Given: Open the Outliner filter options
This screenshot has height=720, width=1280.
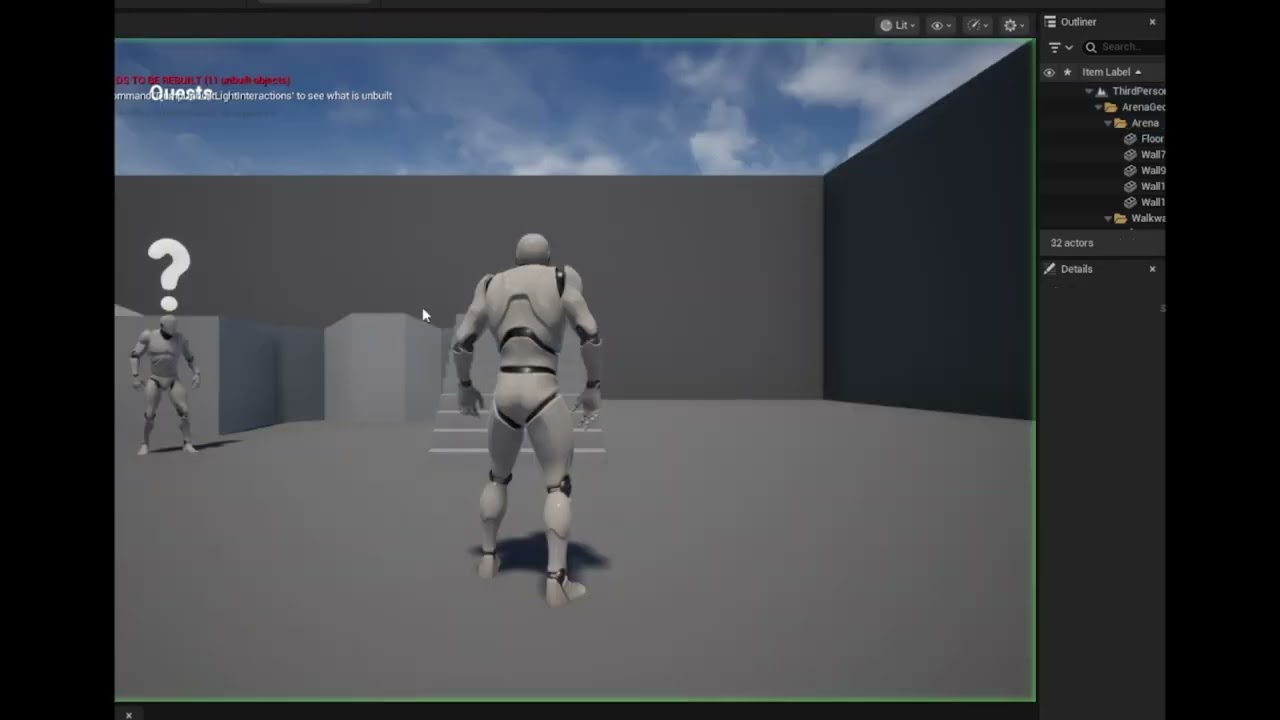Looking at the screenshot, I should tap(1060, 47).
